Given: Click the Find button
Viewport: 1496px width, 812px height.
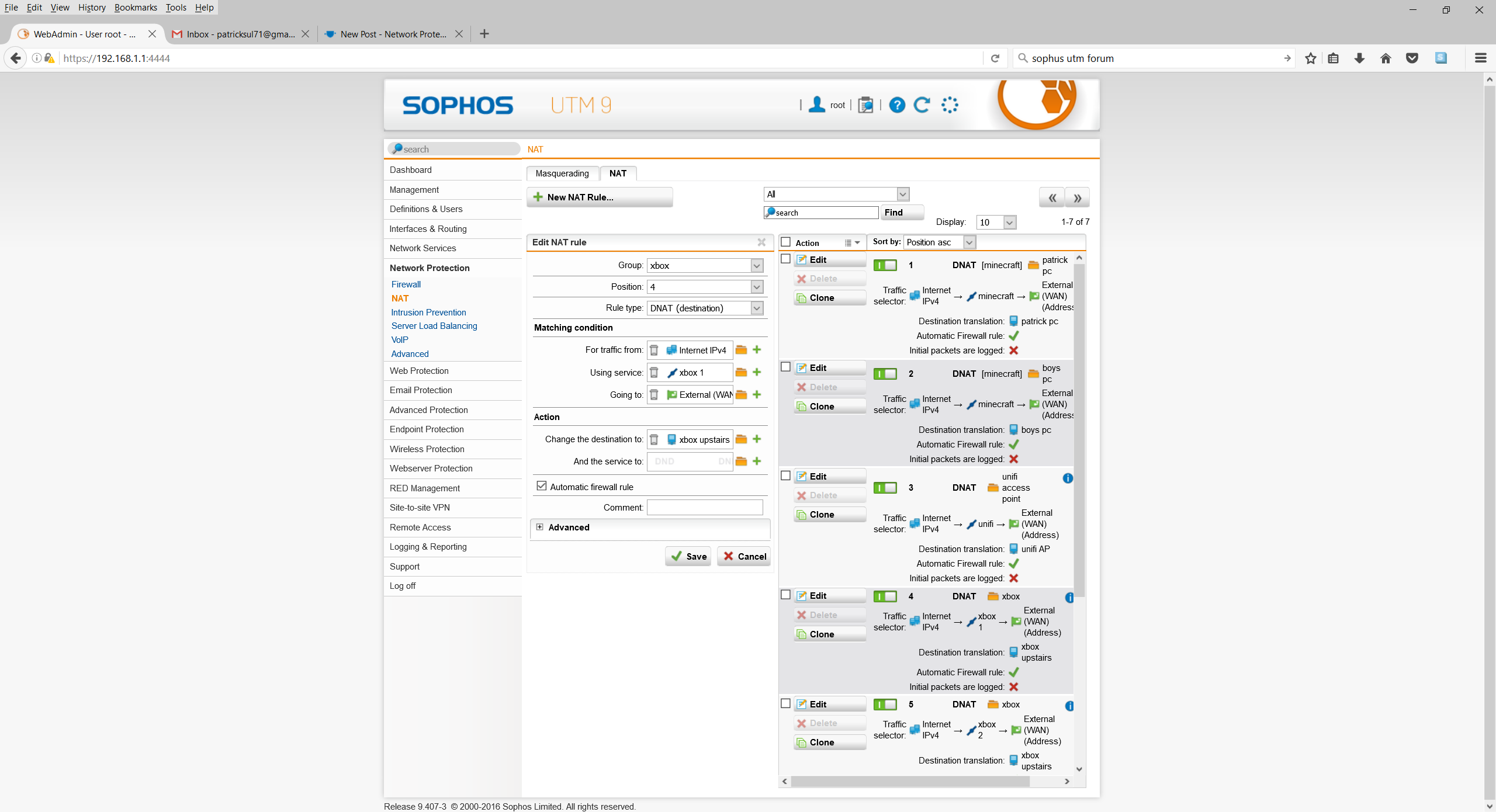Looking at the screenshot, I should (x=902, y=213).
